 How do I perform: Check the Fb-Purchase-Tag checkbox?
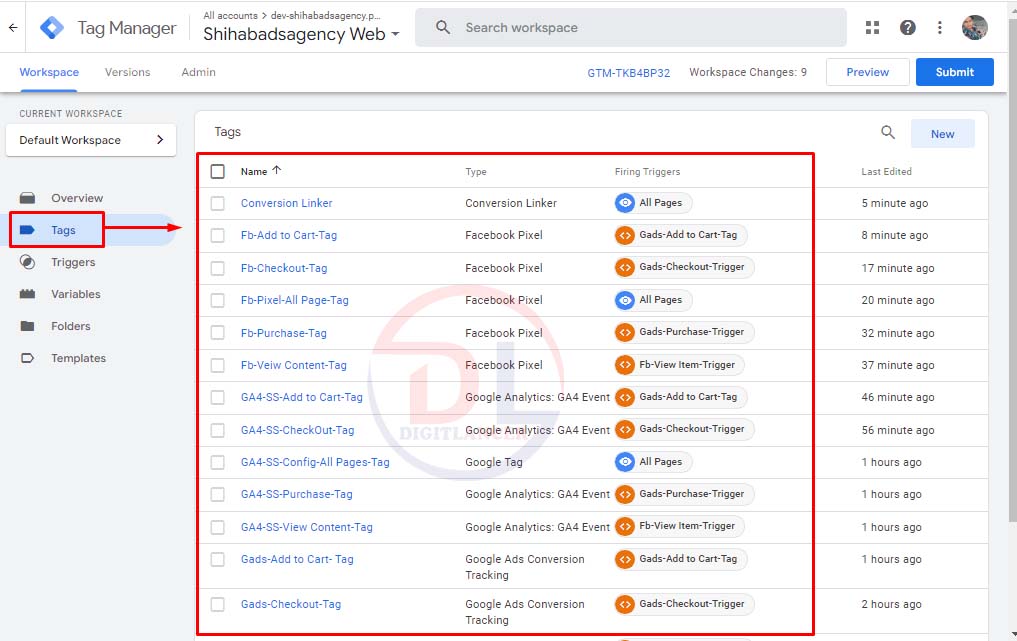pyautogui.click(x=218, y=333)
